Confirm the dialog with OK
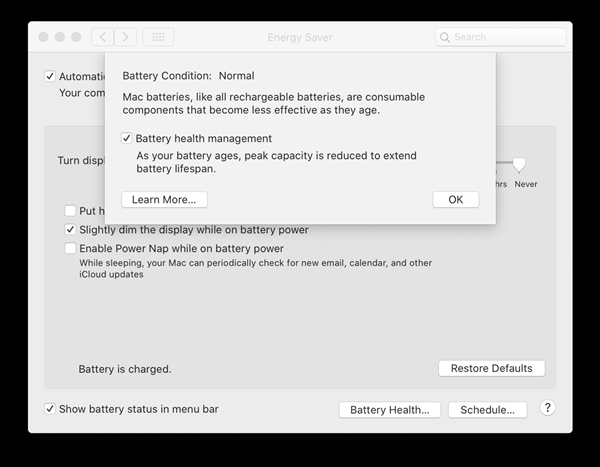 pos(456,200)
